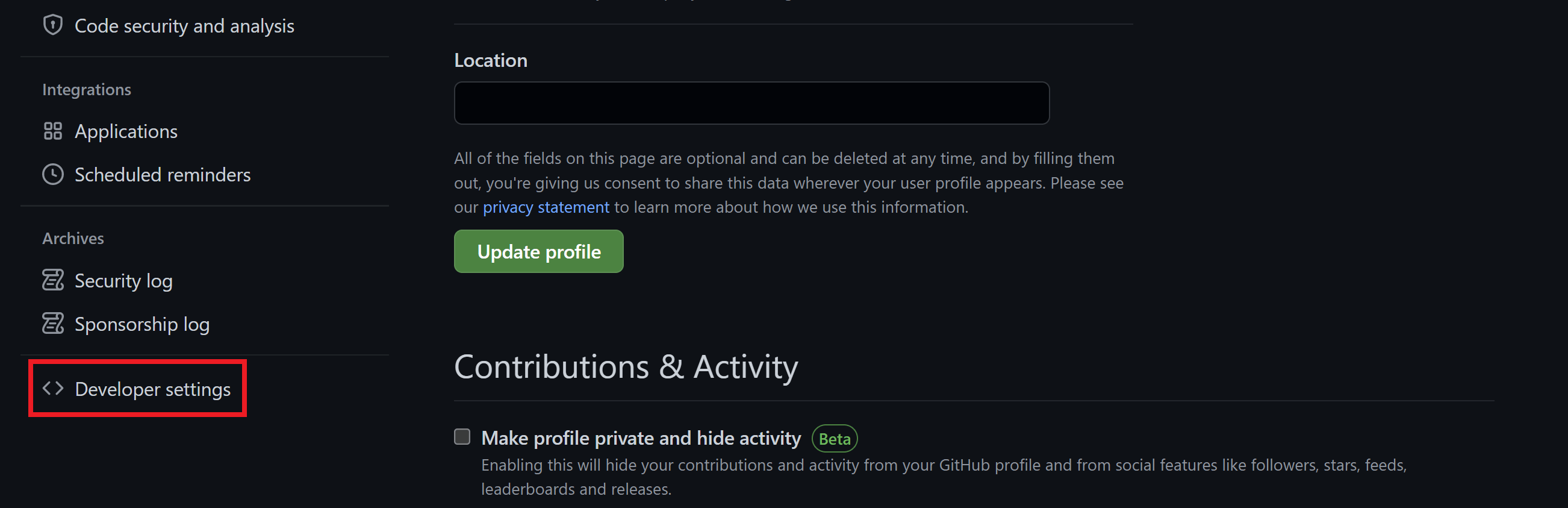This screenshot has width=1568, height=508.
Task: Click the 'Make profile private and hide activity' label
Action: point(640,439)
